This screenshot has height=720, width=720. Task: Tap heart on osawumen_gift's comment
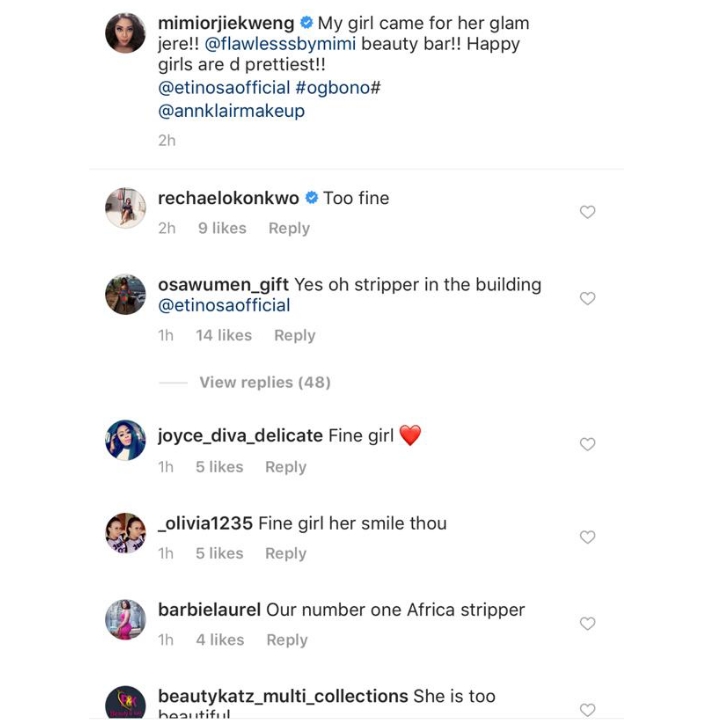588,298
